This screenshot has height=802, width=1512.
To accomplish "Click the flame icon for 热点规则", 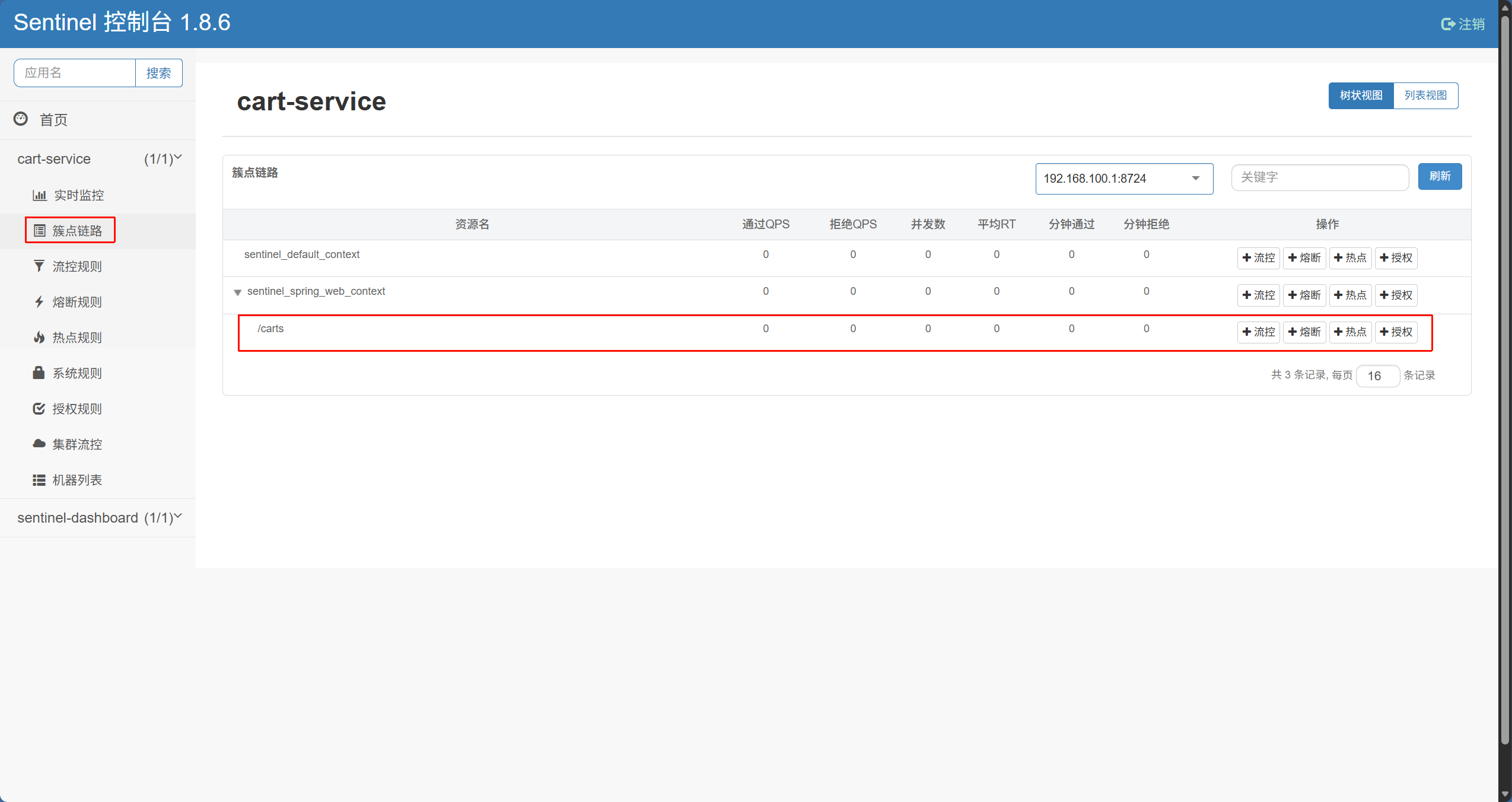I will coord(39,338).
